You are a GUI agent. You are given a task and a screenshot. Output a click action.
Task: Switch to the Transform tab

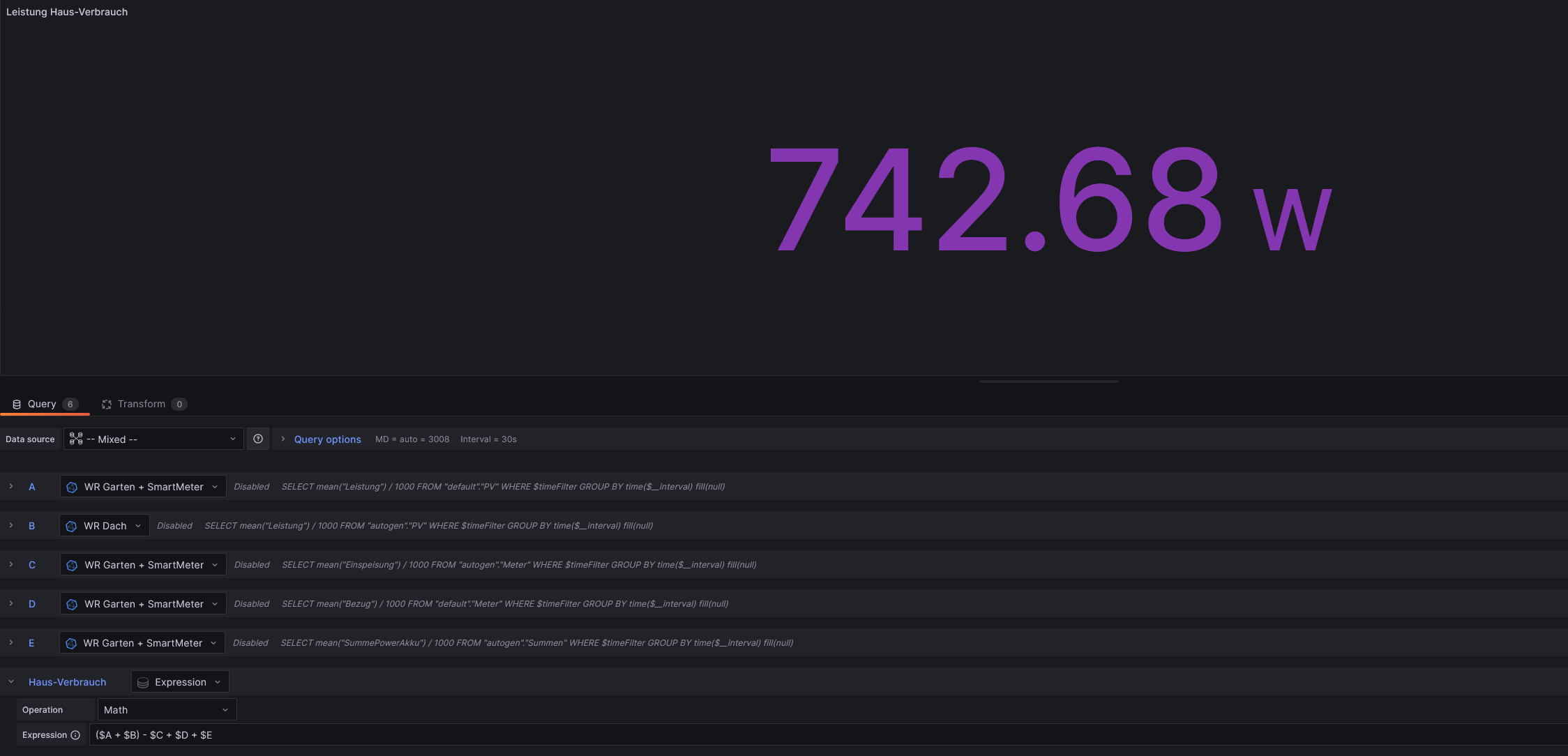(142, 405)
